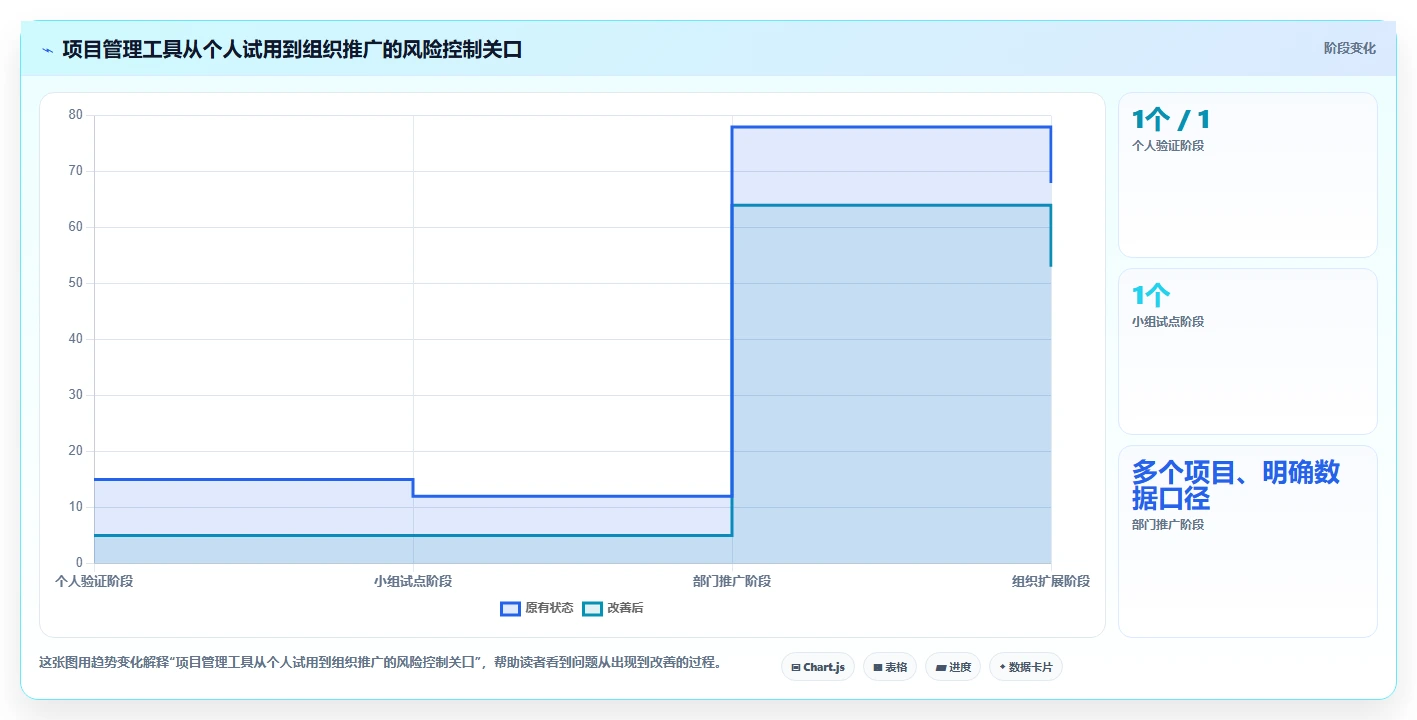Click the 1个 value in 小组试点阶段 card

pos(1151,296)
